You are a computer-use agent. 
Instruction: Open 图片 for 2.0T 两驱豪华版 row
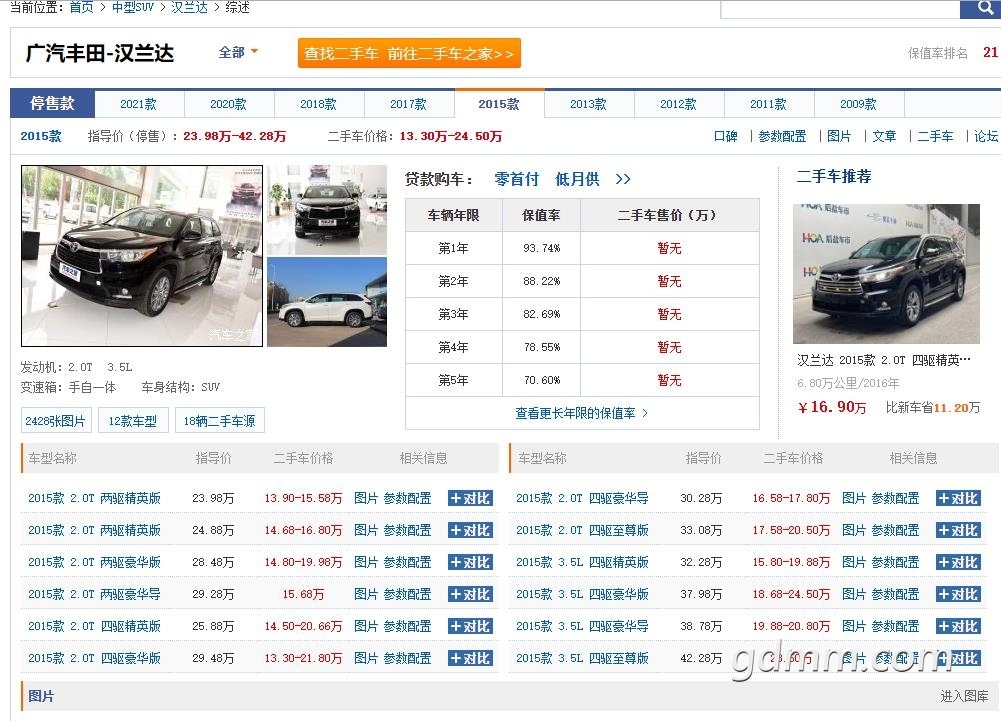point(366,562)
